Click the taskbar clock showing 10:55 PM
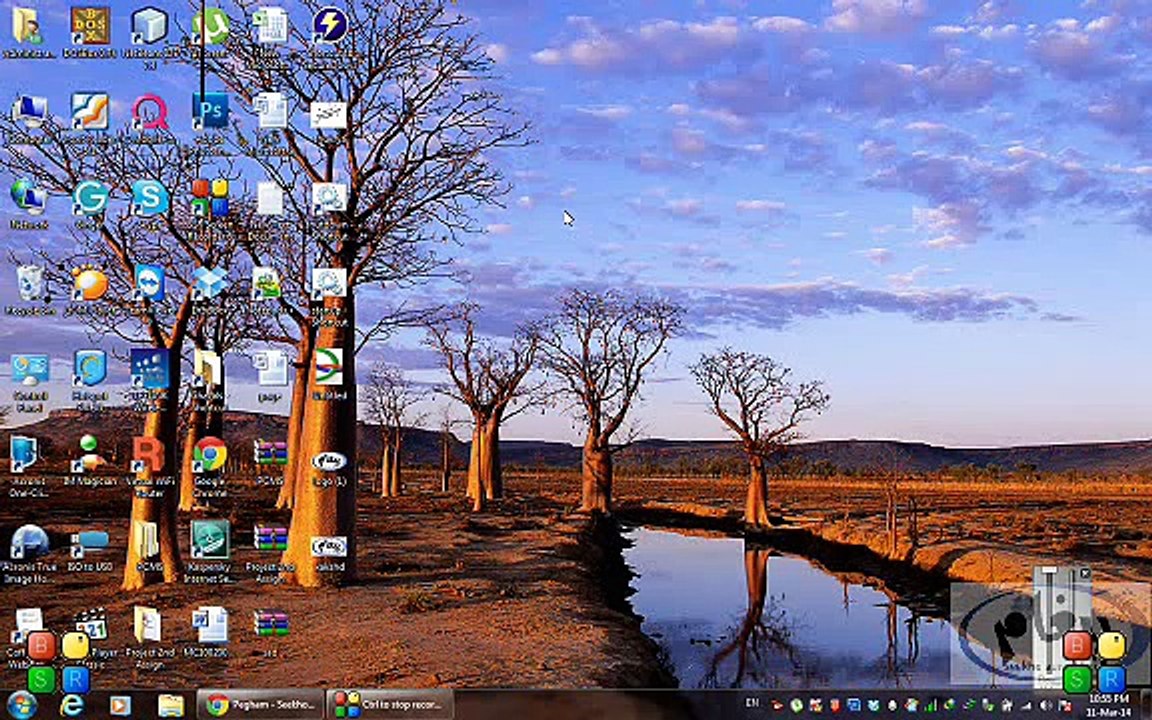The height and width of the screenshot is (720, 1152). [x=1109, y=705]
